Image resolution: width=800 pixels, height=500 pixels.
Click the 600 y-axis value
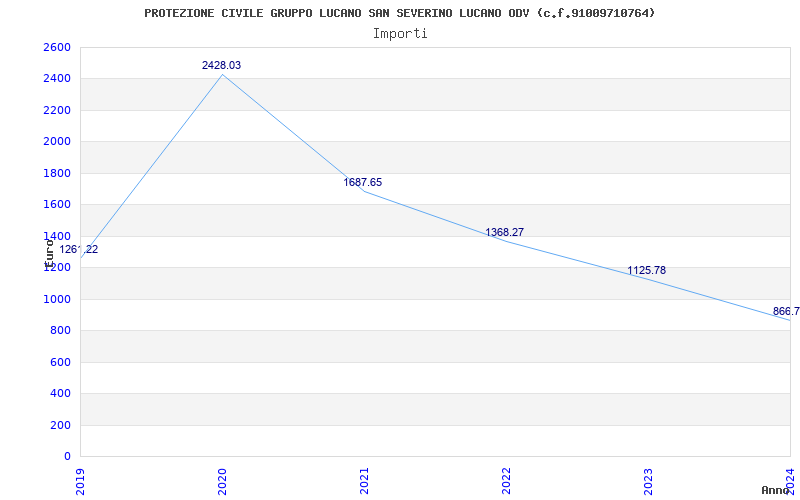click(x=60, y=362)
